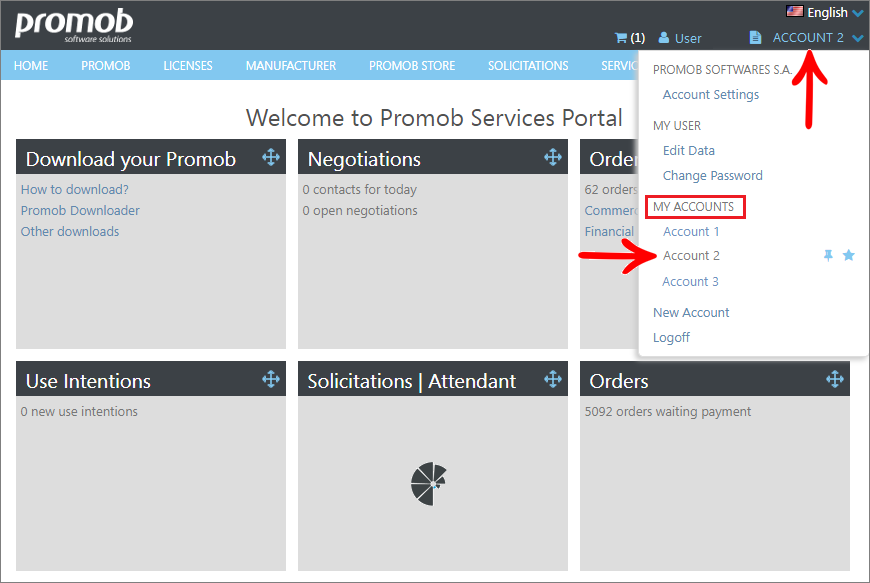Click move handle on Use Intentions panel
870x583 pixels.
pyautogui.click(x=271, y=379)
